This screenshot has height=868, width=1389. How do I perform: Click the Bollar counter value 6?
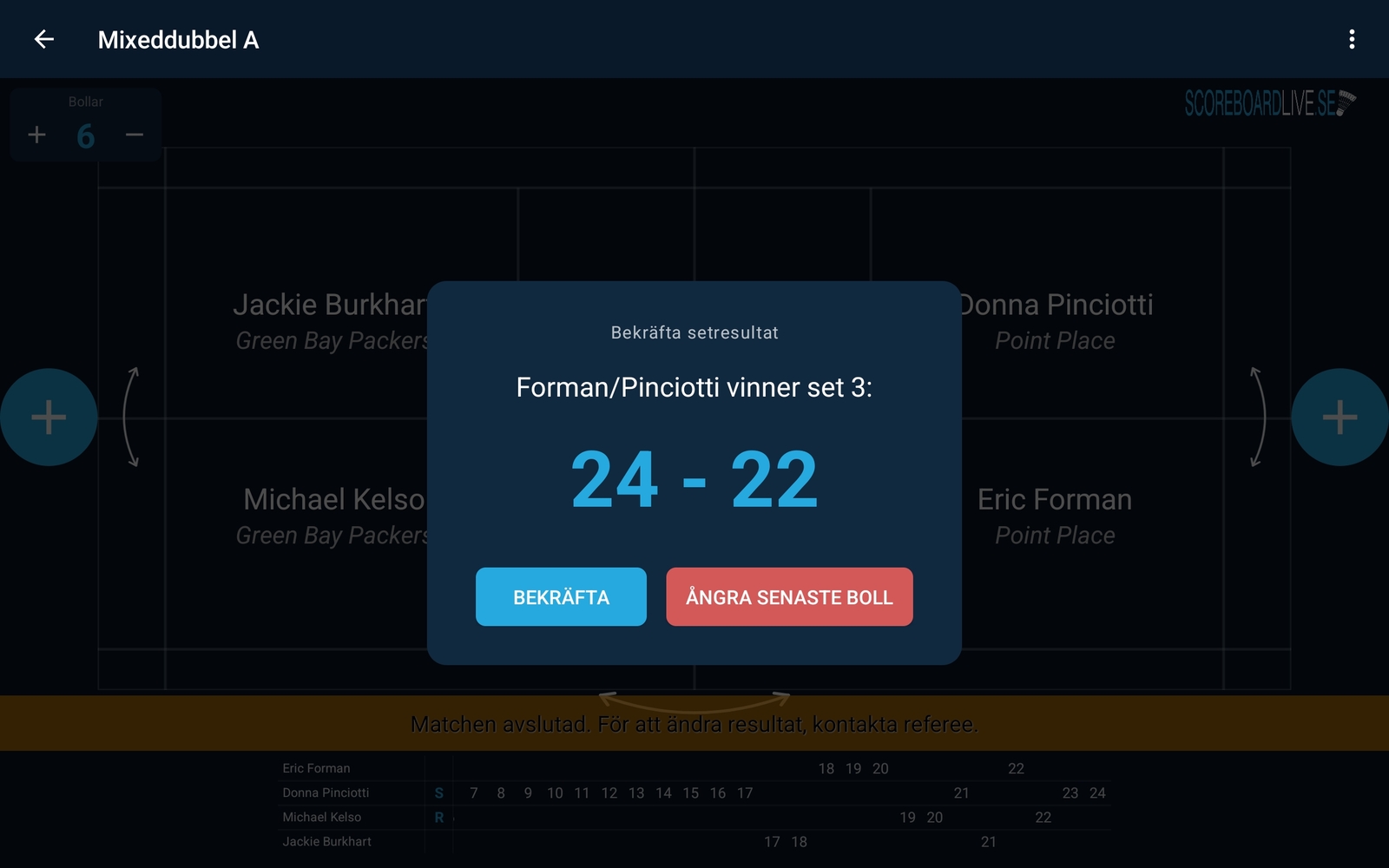click(85, 136)
